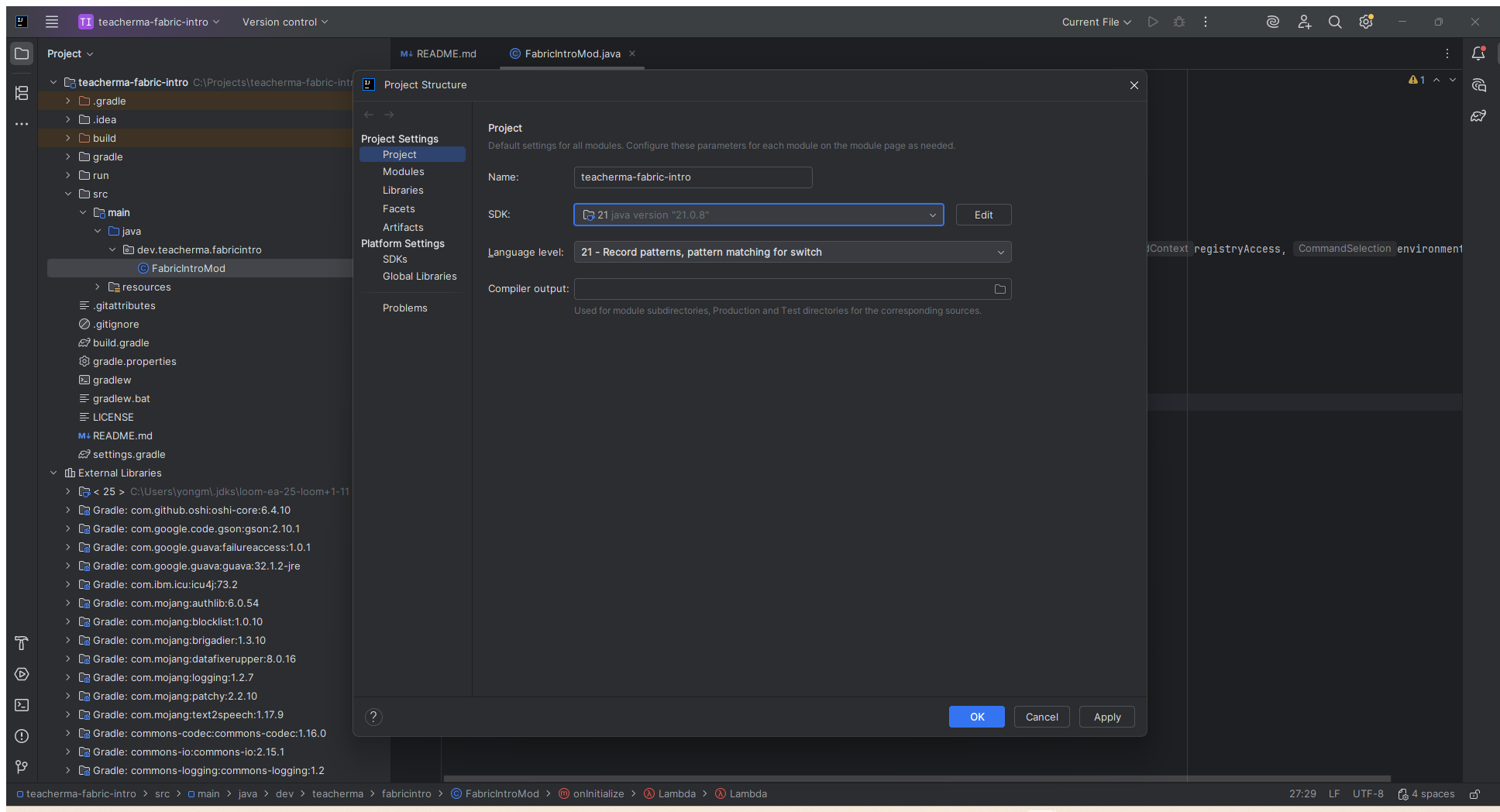
Task: Click the editor horizontal scrollbar
Action: coord(917,779)
